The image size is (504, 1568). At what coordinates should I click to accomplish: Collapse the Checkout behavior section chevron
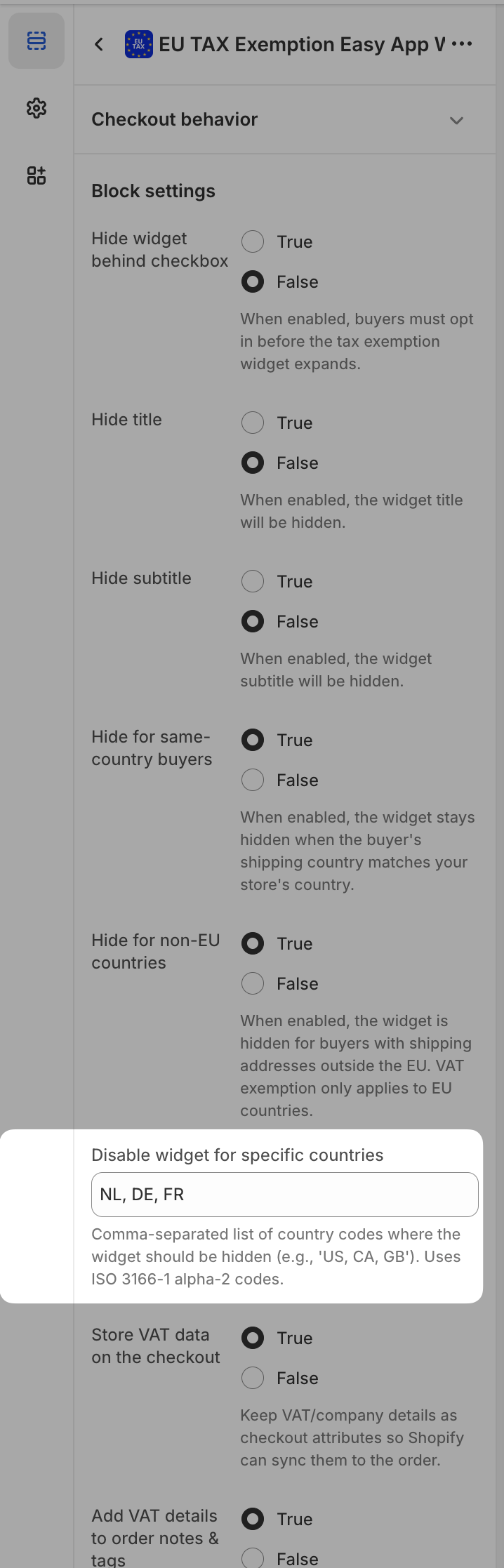(456, 120)
